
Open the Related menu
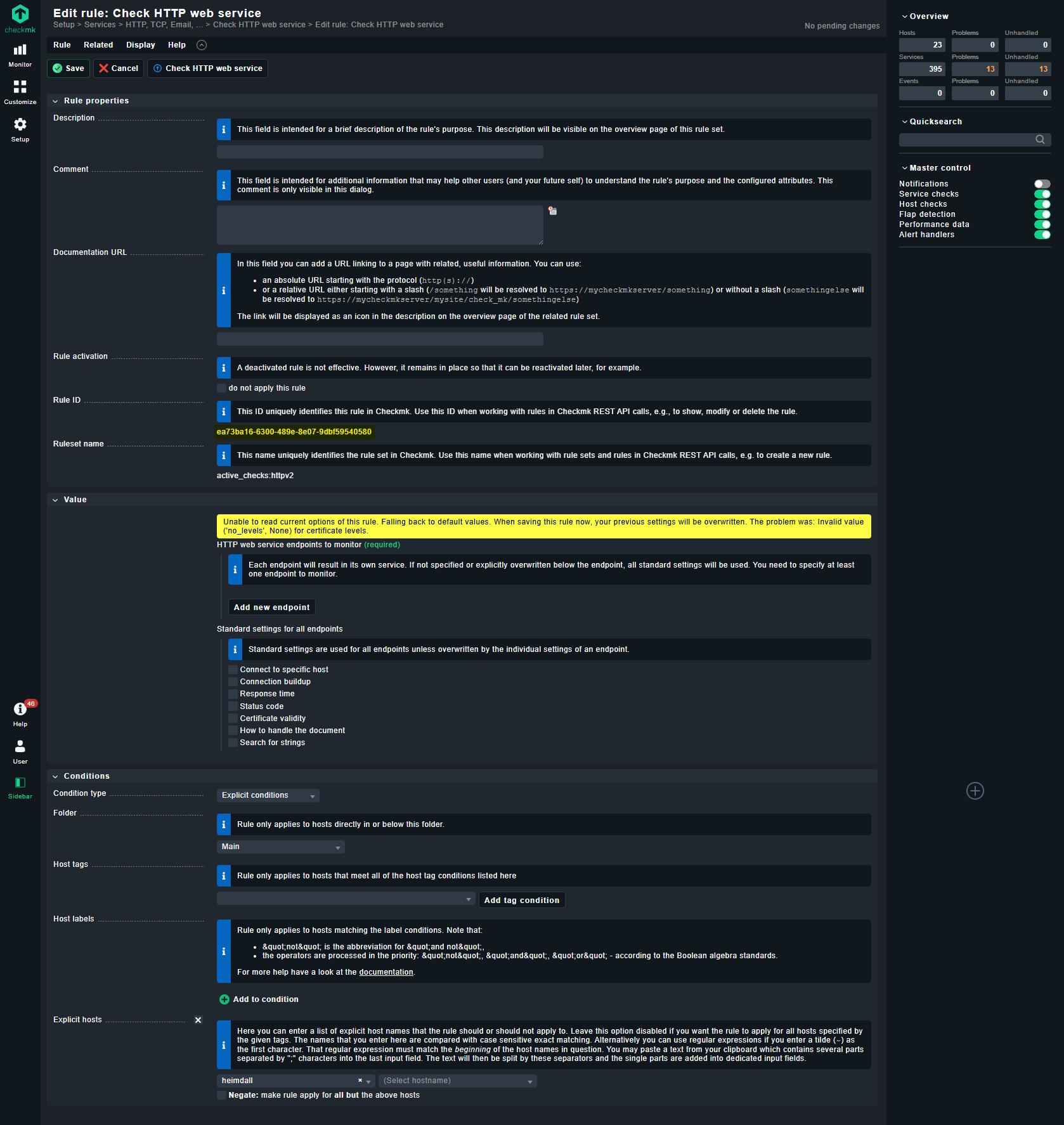tap(98, 44)
